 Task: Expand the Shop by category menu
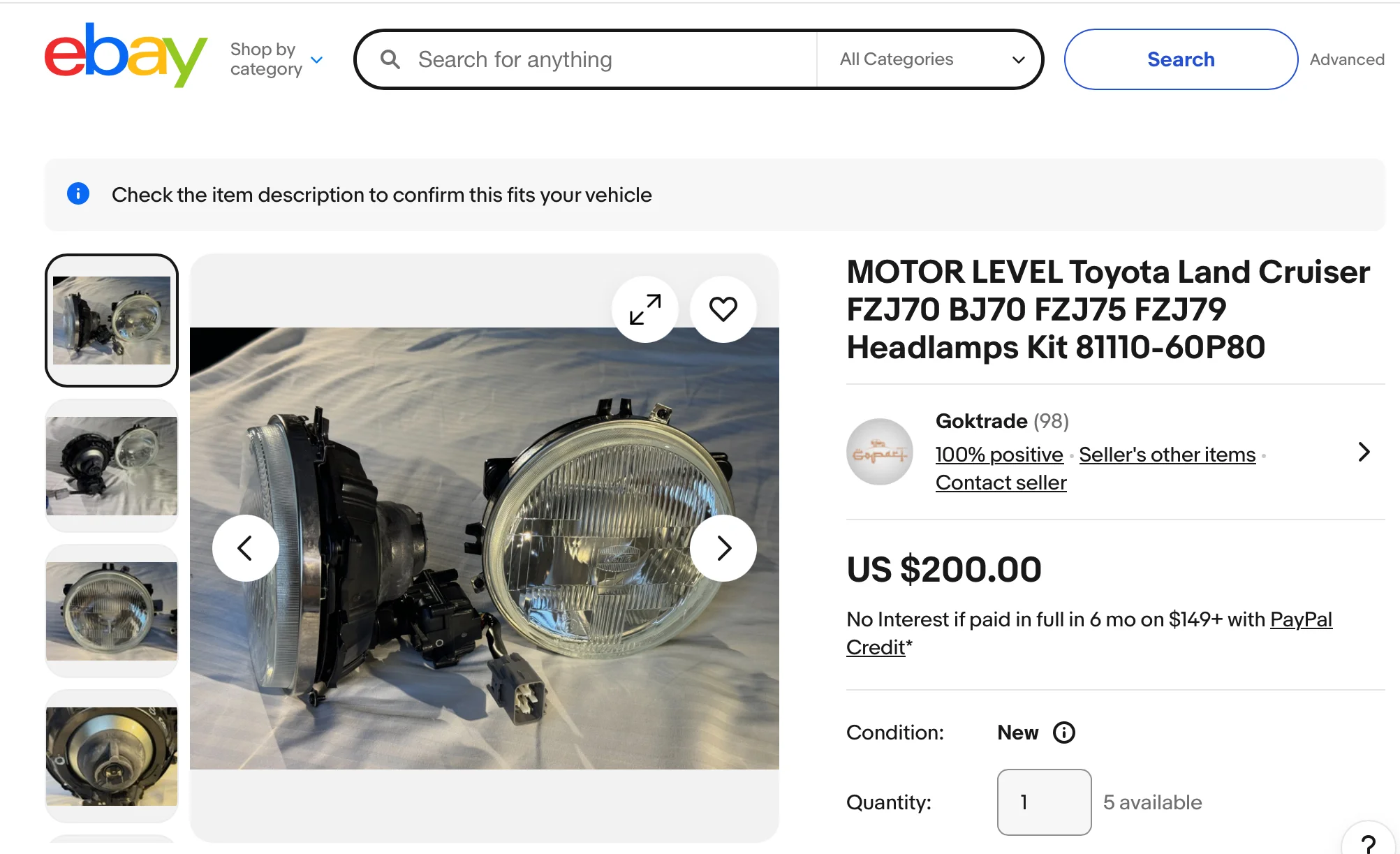[277, 59]
